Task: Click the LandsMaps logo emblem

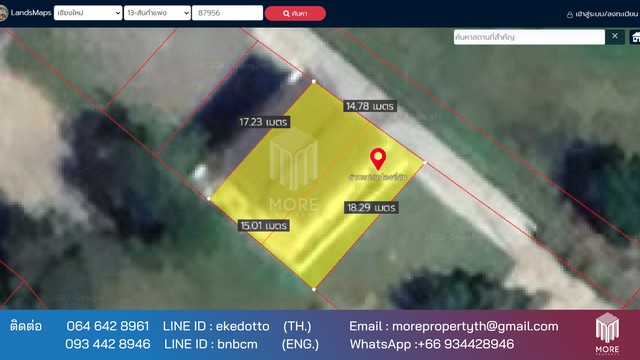Action: point(3,13)
